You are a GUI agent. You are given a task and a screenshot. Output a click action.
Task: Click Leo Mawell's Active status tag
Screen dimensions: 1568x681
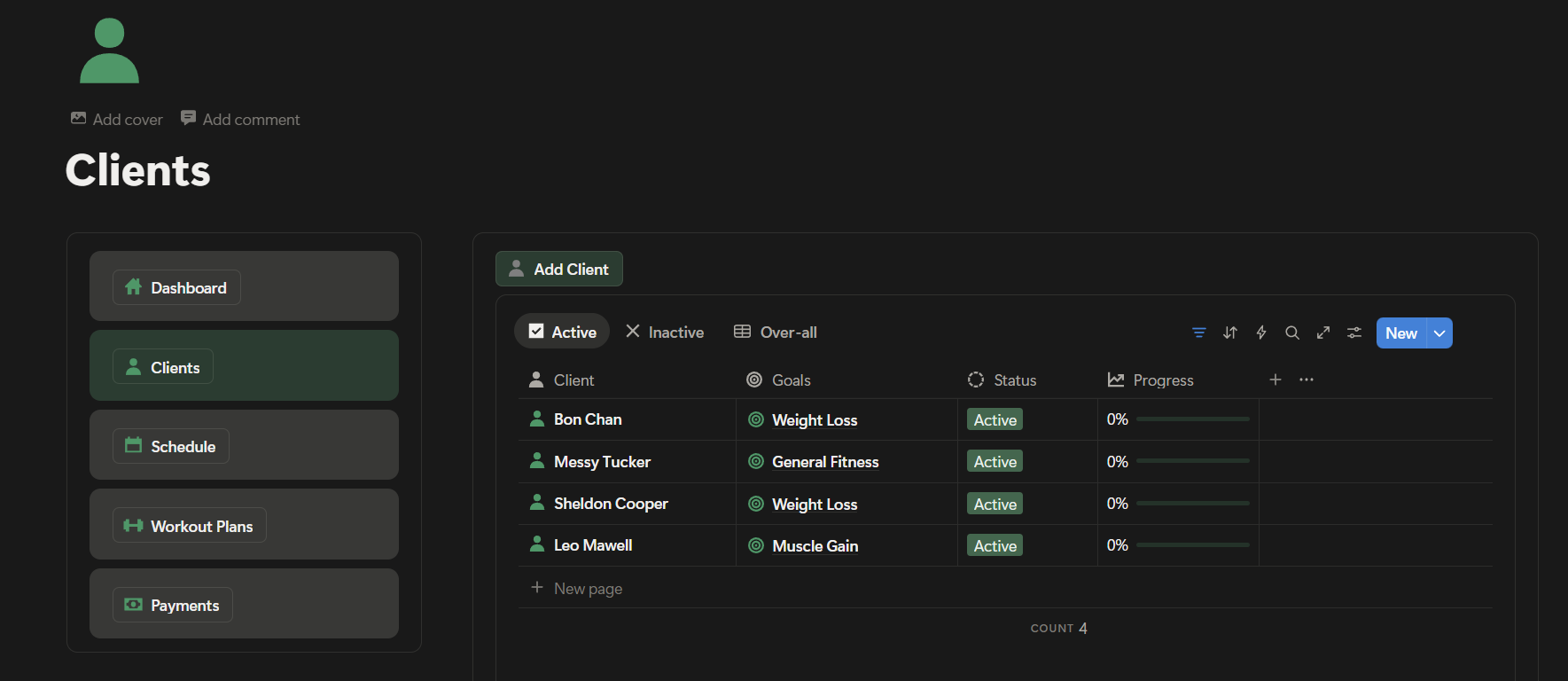[995, 545]
